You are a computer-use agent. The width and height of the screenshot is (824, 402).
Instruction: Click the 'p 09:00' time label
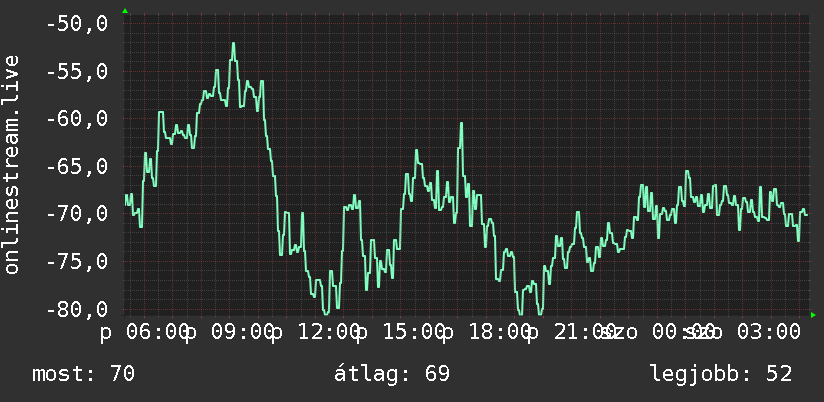[x=230, y=333]
